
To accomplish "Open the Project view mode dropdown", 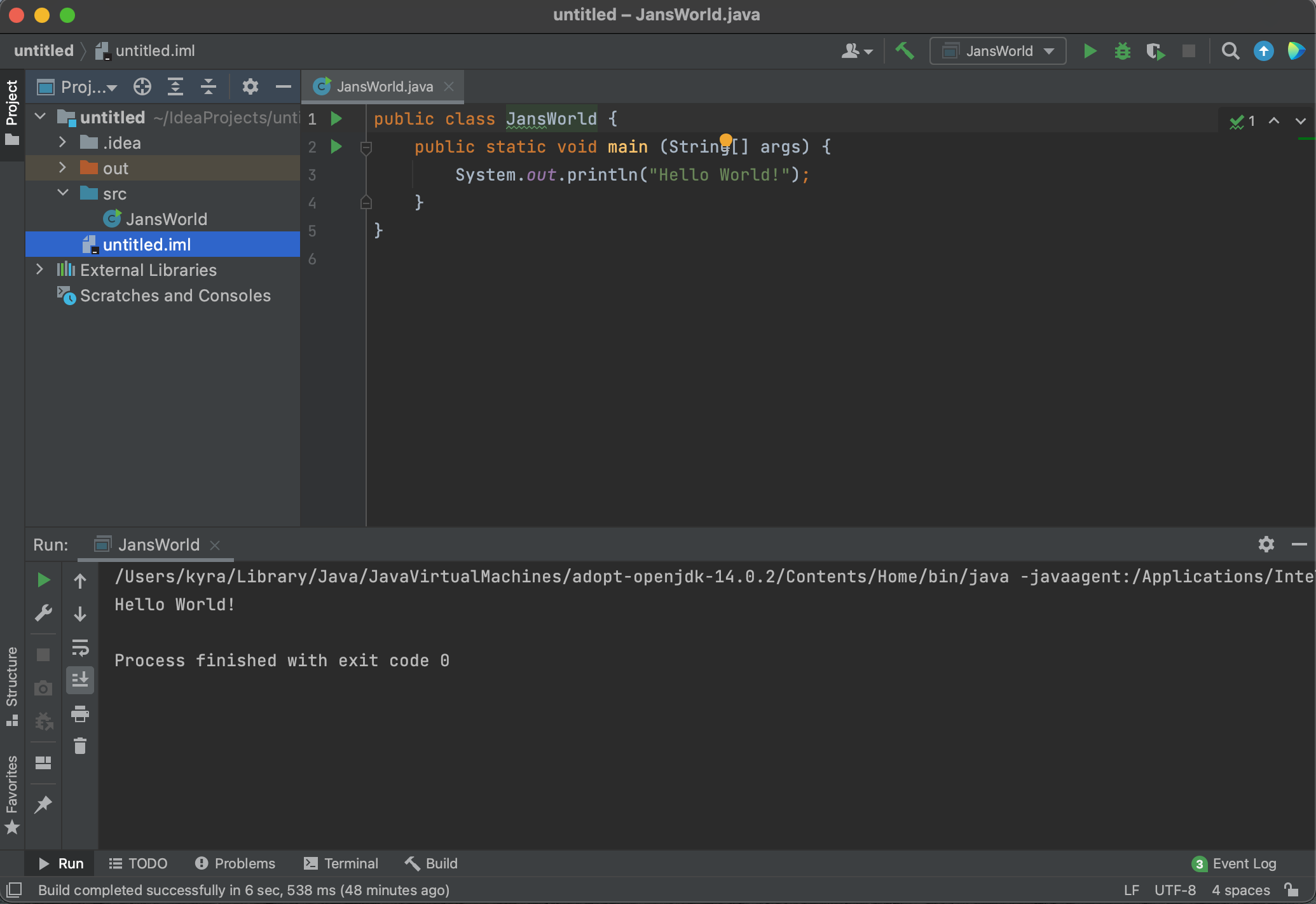I will point(78,86).
